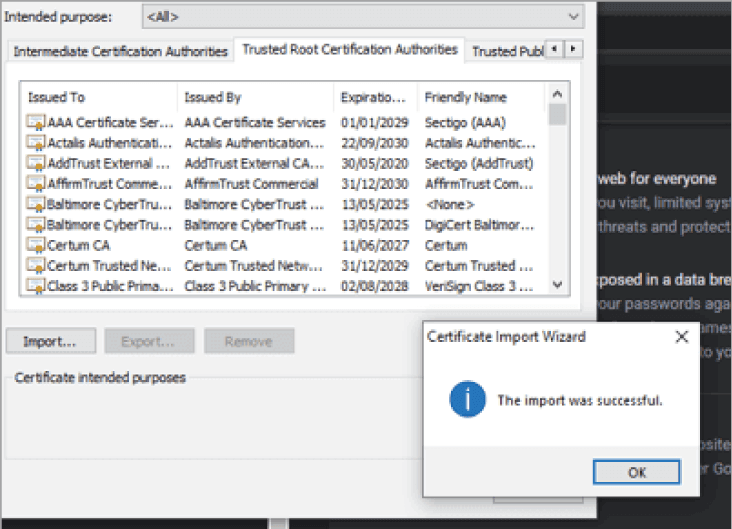The image size is (732, 529).
Task: Select the AffirmTrust Commercial issued-by cell
Action: point(251,184)
